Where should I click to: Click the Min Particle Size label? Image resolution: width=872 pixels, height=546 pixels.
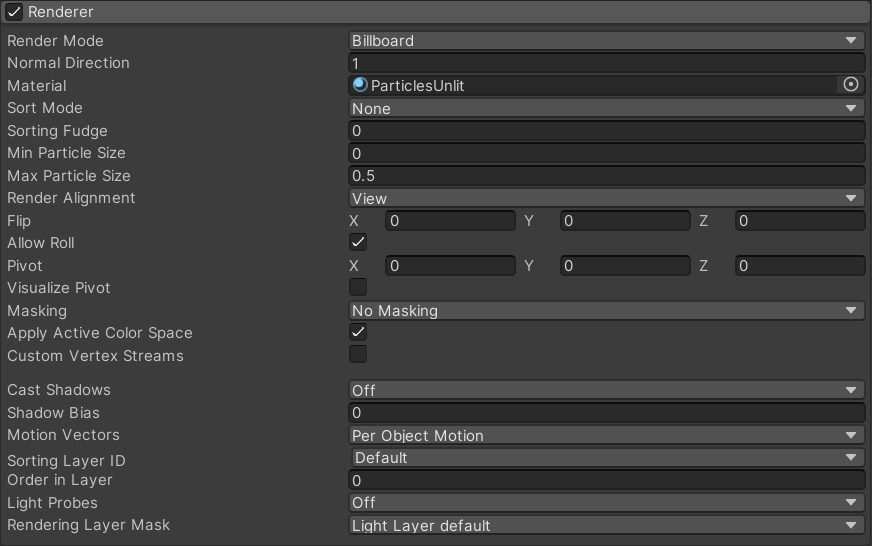coord(66,153)
